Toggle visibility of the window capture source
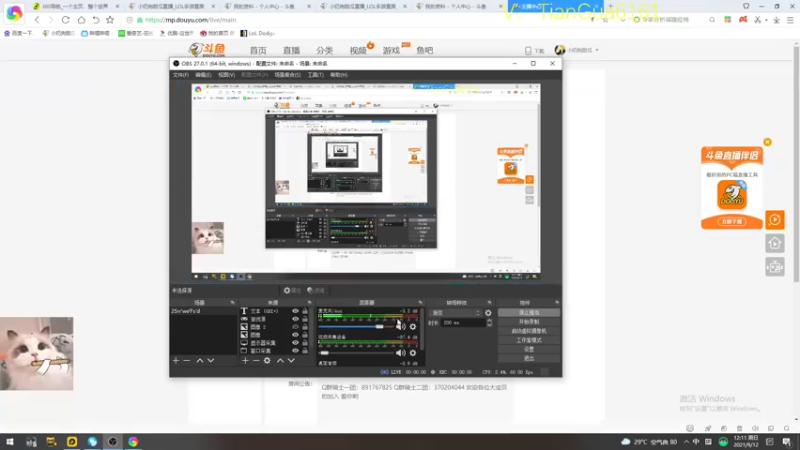Screen dimensions: 800x450 coord(295,351)
